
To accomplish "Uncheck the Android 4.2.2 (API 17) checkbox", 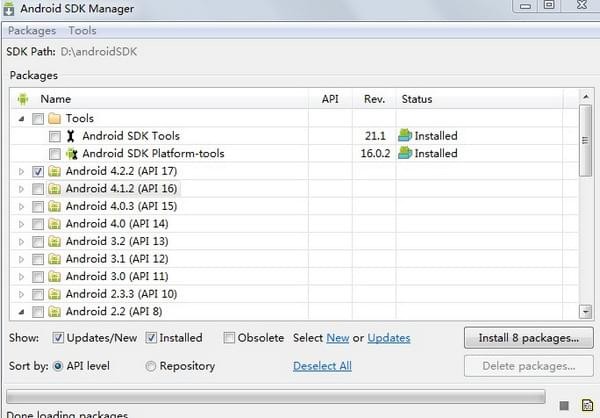I will [x=37, y=172].
